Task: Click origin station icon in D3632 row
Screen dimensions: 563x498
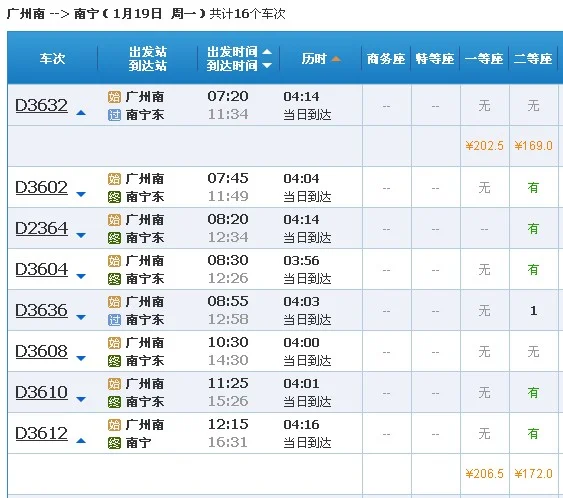Action: (x=115, y=97)
